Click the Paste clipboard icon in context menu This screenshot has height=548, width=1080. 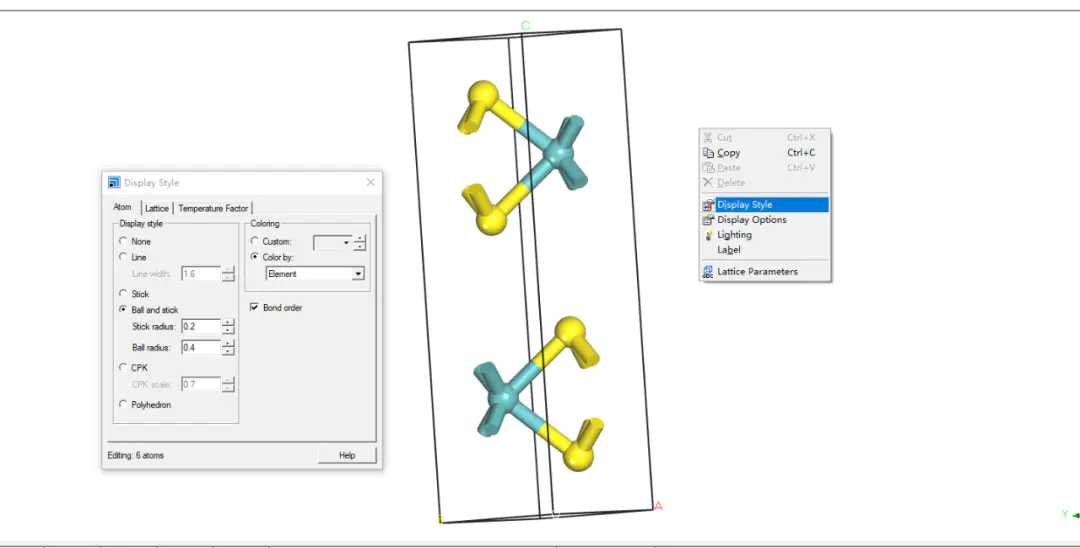[x=707, y=167]
